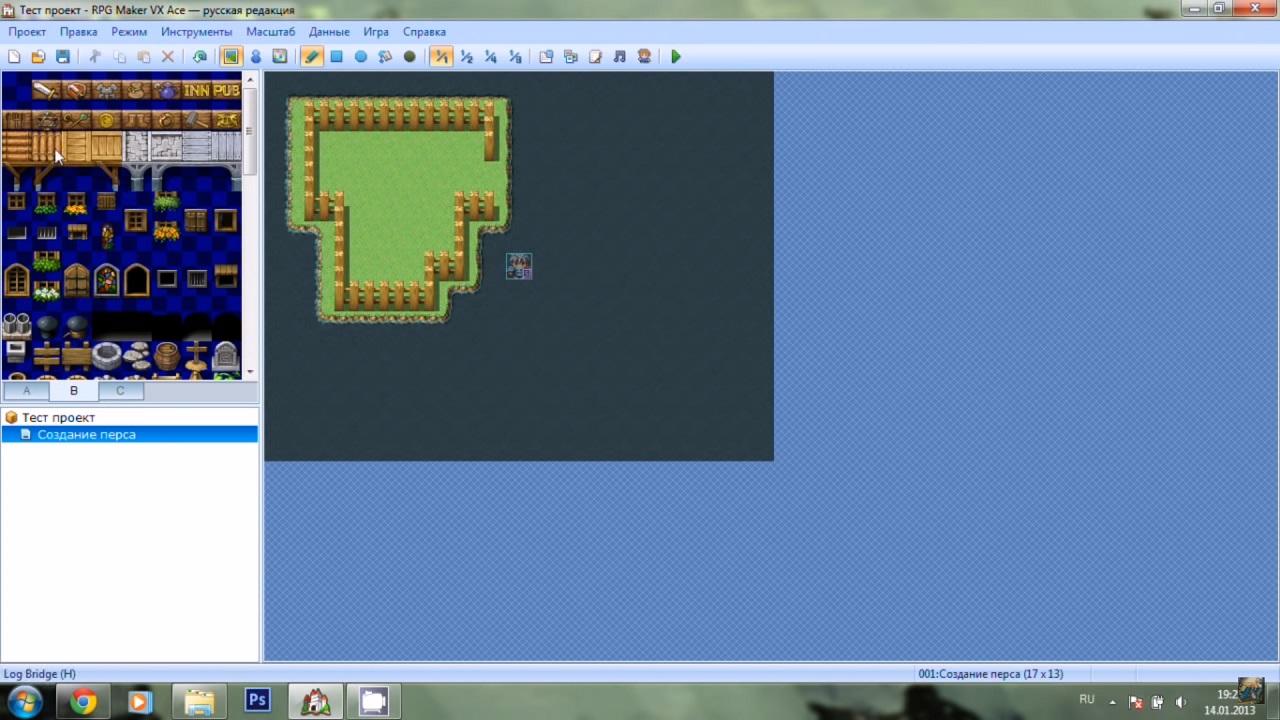Toggle Map editing mode
Screen dimensions: 1280x720
231,57
